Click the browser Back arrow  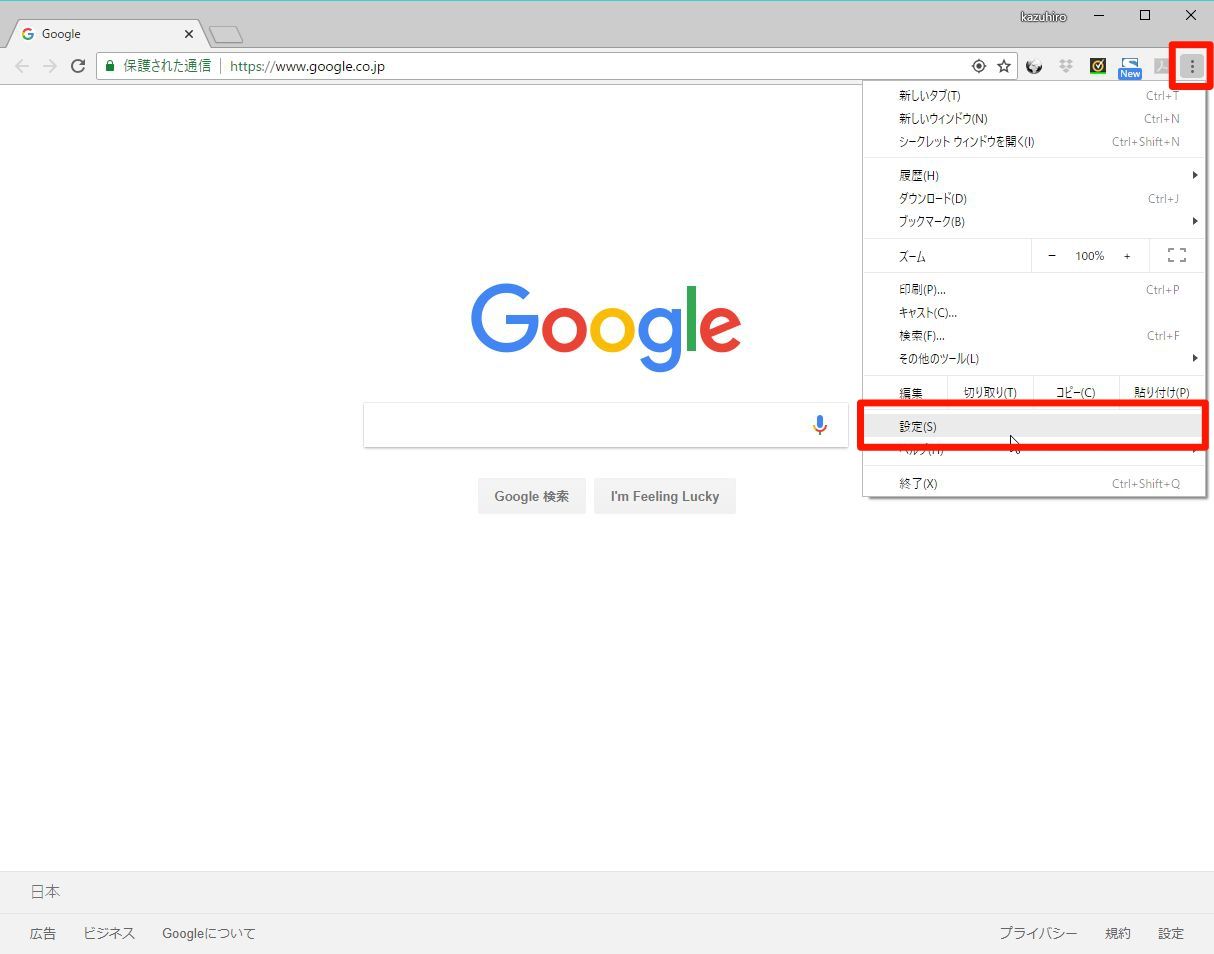22,66
